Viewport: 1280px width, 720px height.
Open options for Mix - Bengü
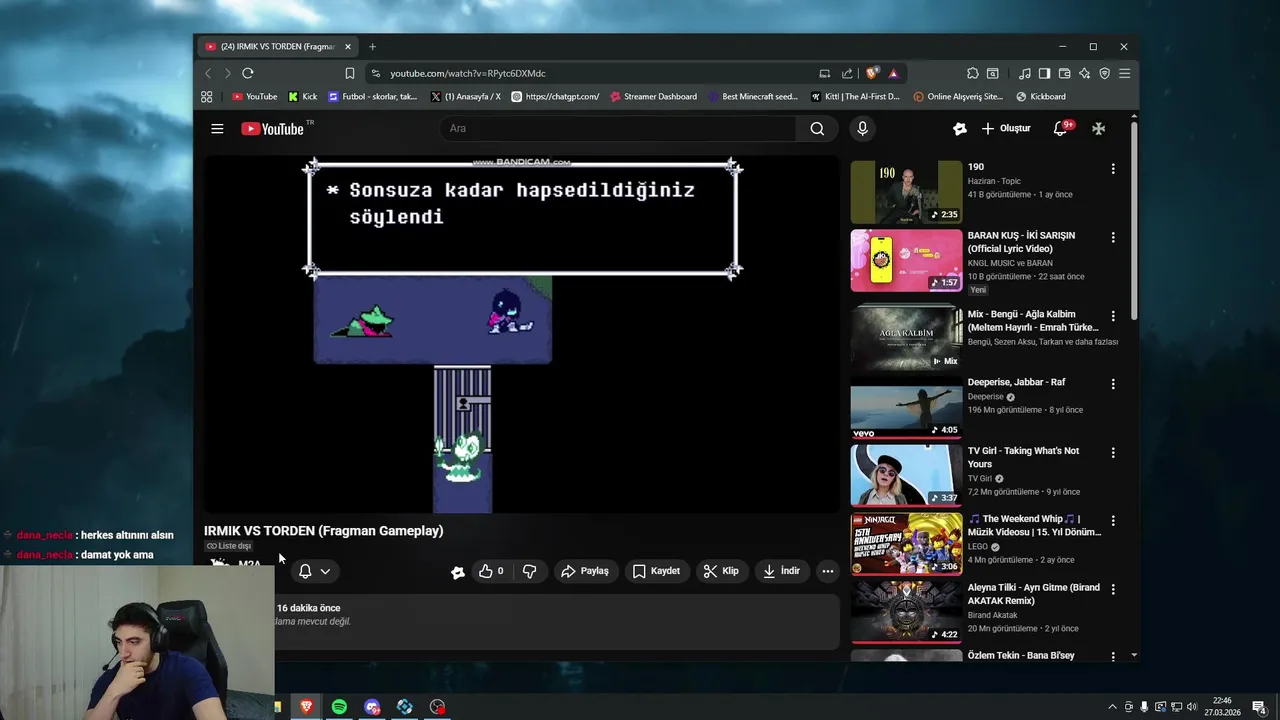click(1113, 316)
